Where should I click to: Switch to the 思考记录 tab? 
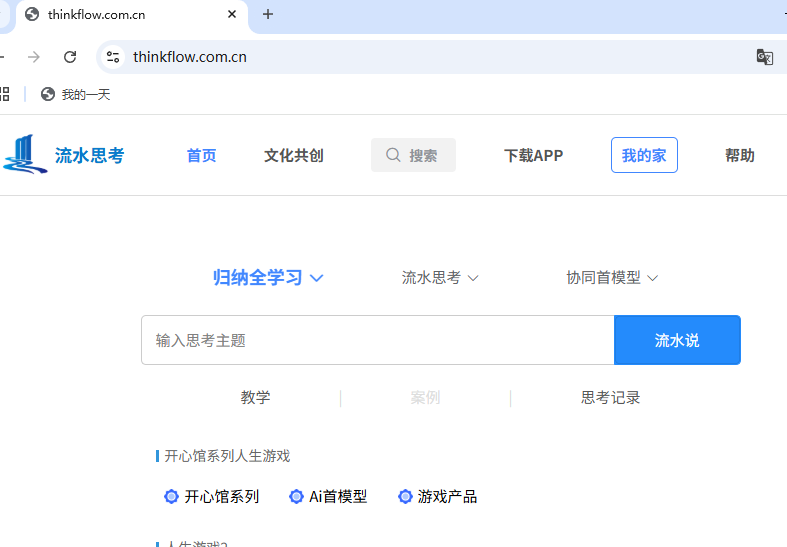(610, 397)
